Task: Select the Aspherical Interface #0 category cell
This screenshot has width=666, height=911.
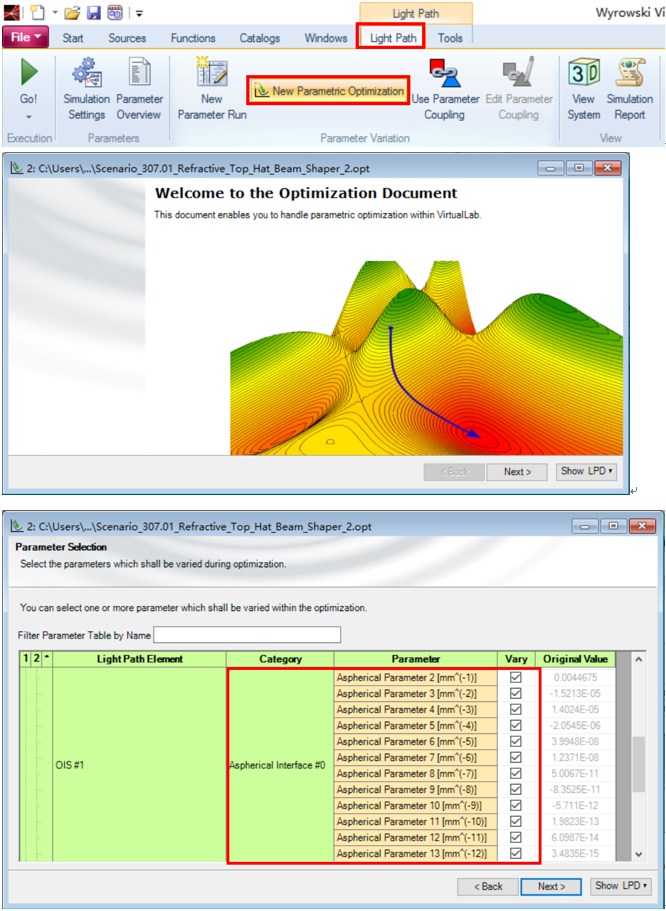Action: click(x=280, y=765)
